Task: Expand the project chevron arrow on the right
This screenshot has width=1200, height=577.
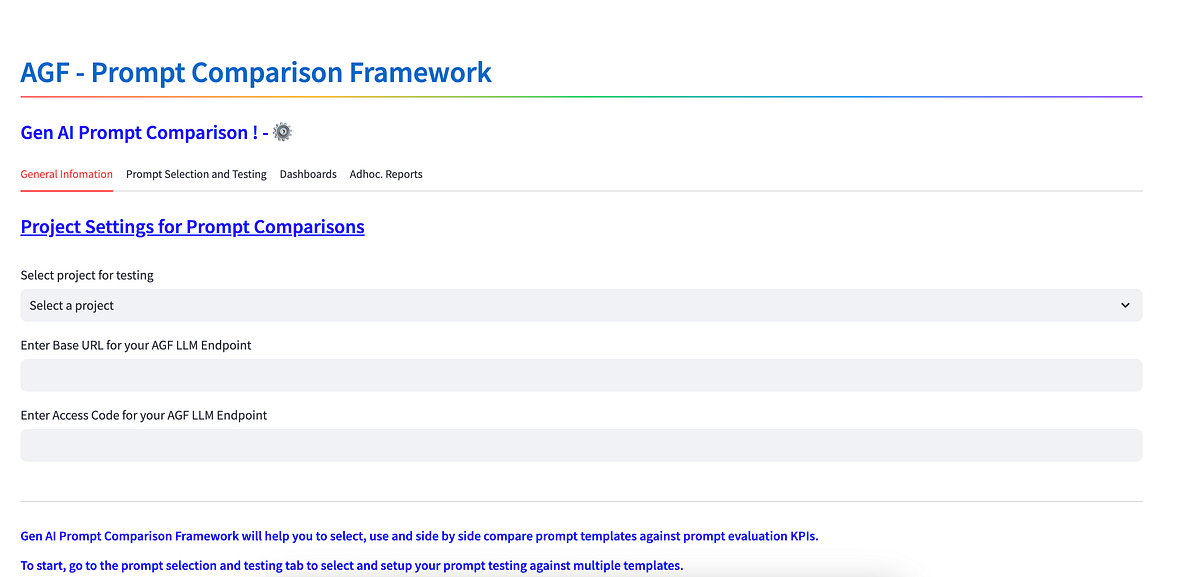Action: click(x=1124, y=305)
